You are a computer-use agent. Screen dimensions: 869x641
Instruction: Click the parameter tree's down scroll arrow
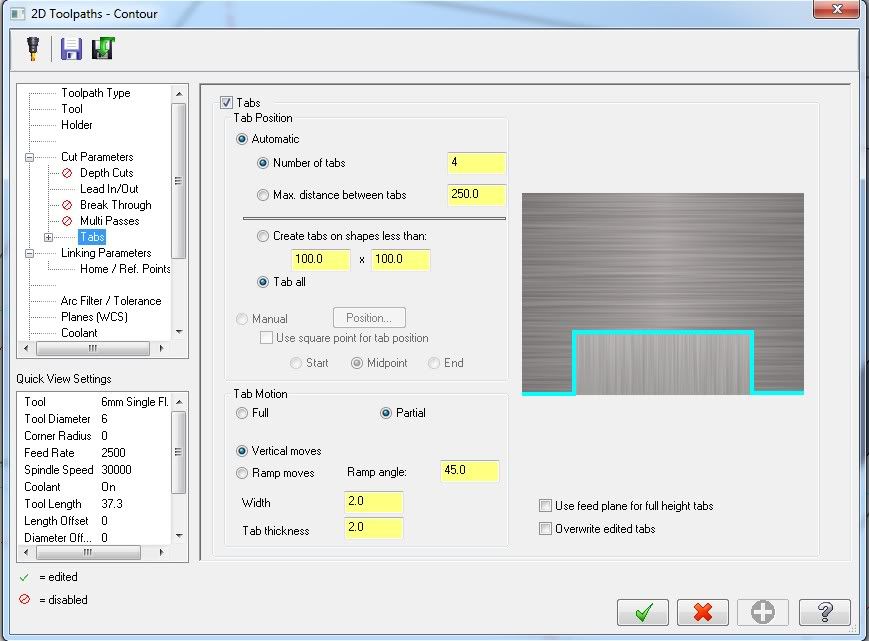(178, 332)
